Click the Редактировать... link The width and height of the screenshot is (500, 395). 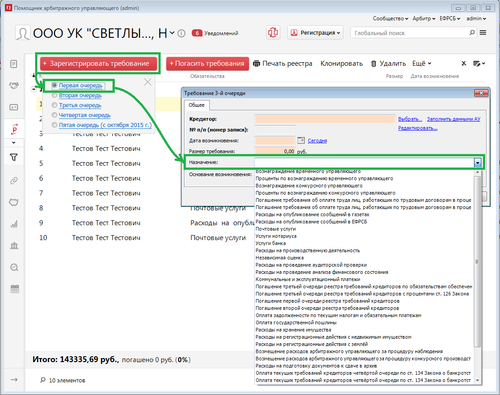pyautogui.click(x=417, y=128)
